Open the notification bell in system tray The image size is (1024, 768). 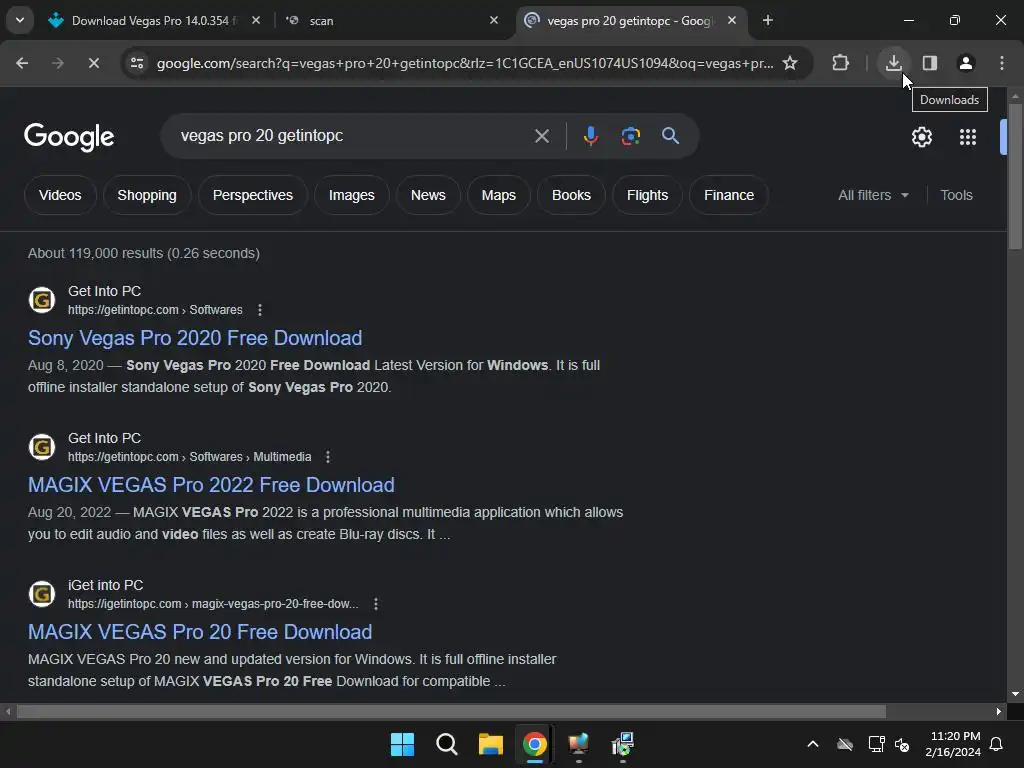tap(997, 744)
